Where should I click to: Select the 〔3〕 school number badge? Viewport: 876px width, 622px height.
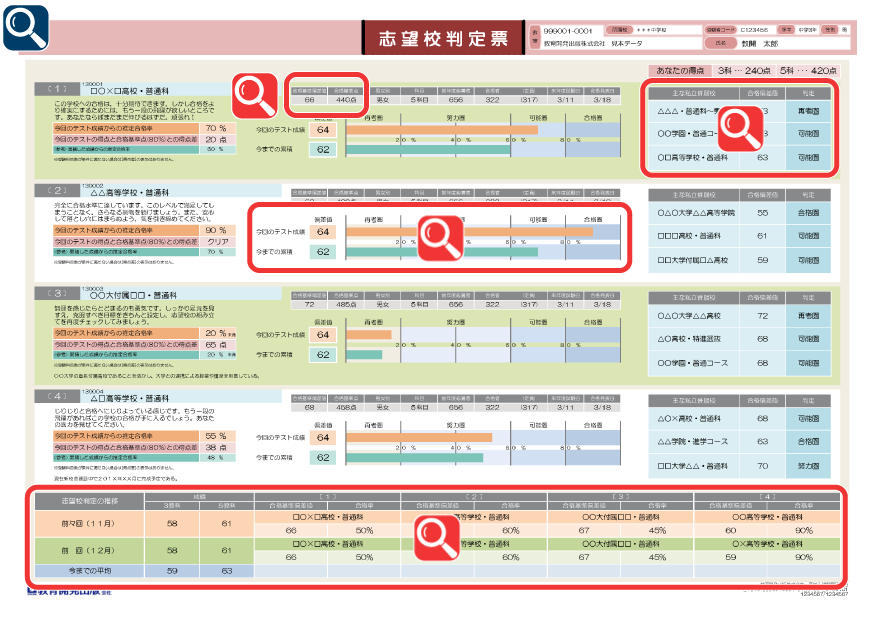[x=58, y=293]
